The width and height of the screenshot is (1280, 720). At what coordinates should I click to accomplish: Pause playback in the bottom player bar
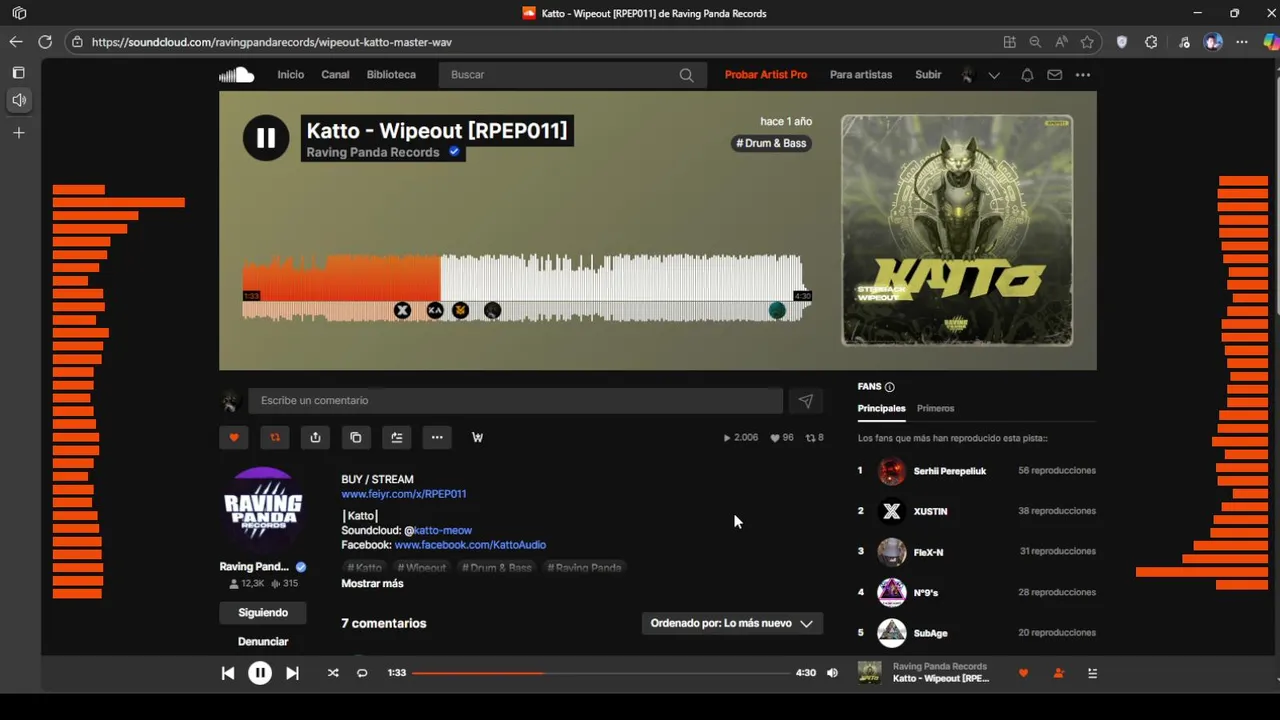(x=260, y=673)
